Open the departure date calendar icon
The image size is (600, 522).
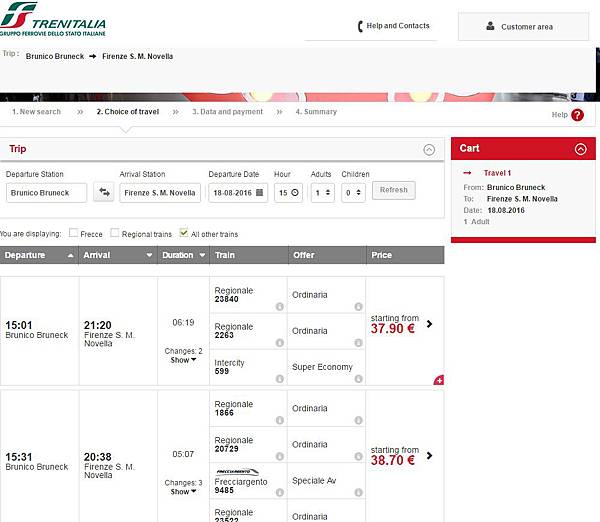click(259, 192)
